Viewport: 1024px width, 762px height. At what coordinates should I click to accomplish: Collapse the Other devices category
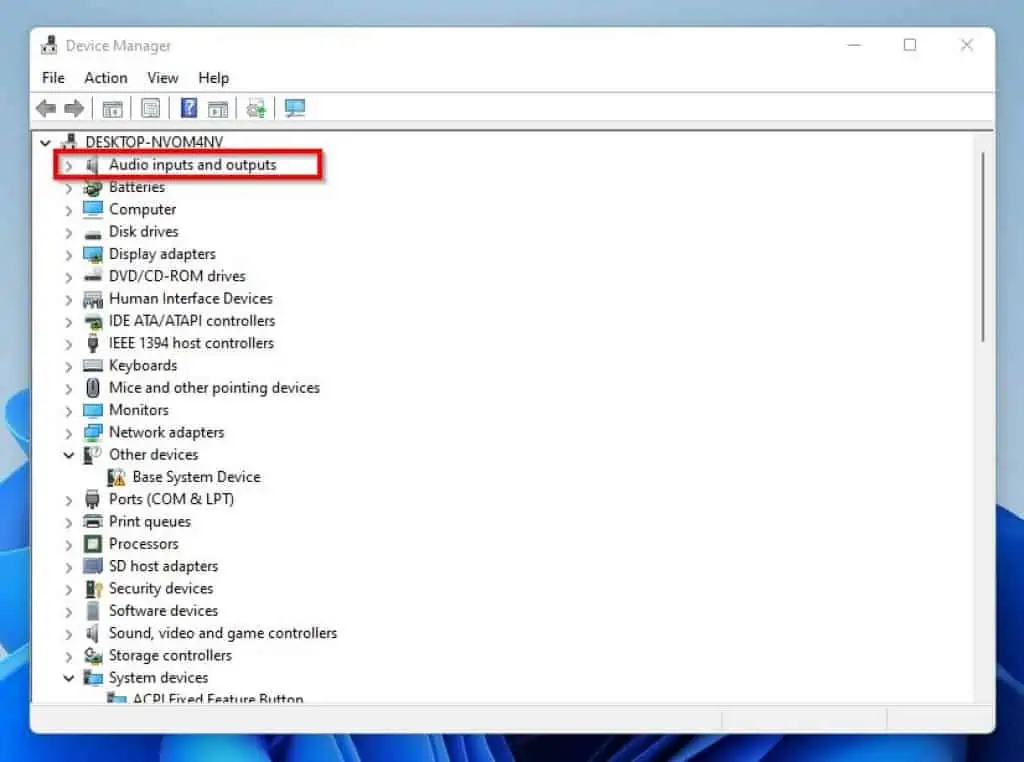coord(68,454)
